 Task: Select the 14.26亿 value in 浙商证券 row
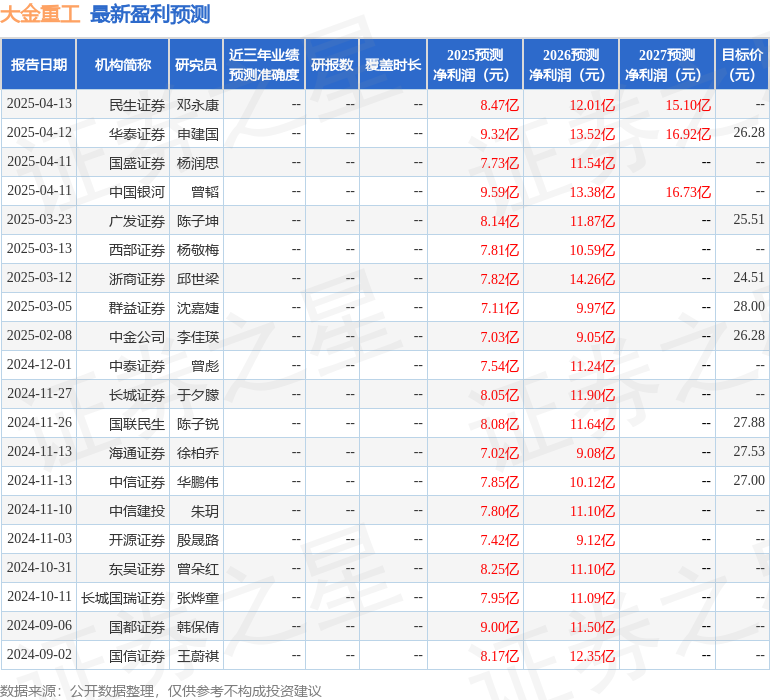[x=592, y=278]
